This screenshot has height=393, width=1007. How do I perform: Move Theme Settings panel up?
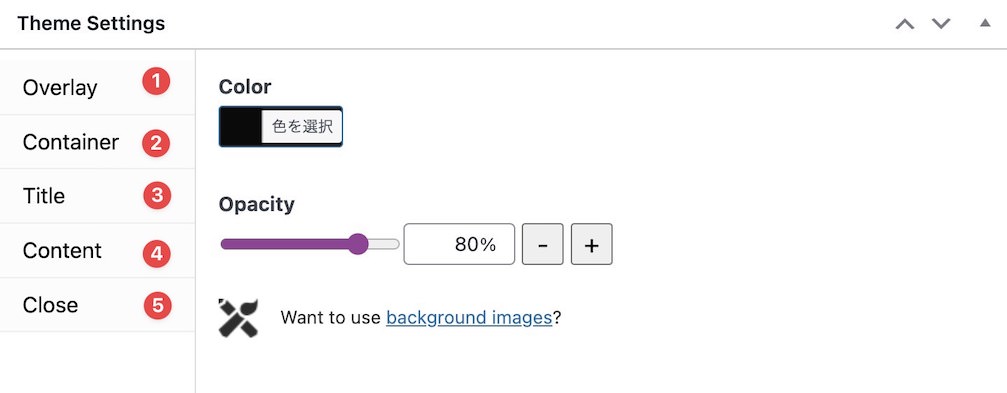pyautogui.click(x=905, y=24)
